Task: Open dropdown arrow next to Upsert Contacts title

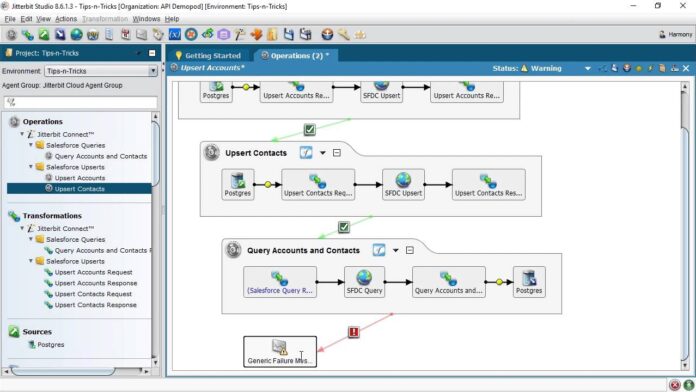Action: pyautogui.click(x=323, y=153)
